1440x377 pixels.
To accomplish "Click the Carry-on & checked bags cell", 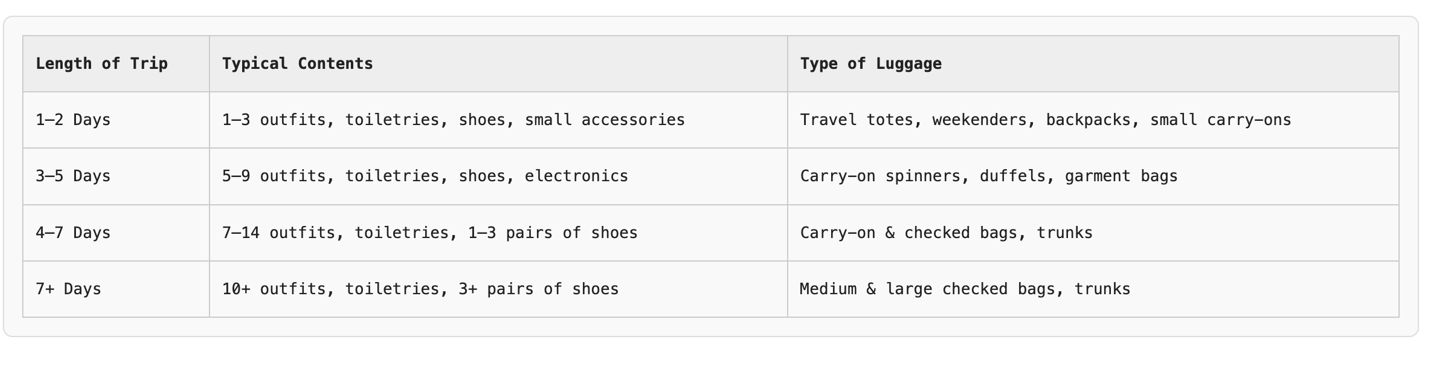I will [1093, 233].
